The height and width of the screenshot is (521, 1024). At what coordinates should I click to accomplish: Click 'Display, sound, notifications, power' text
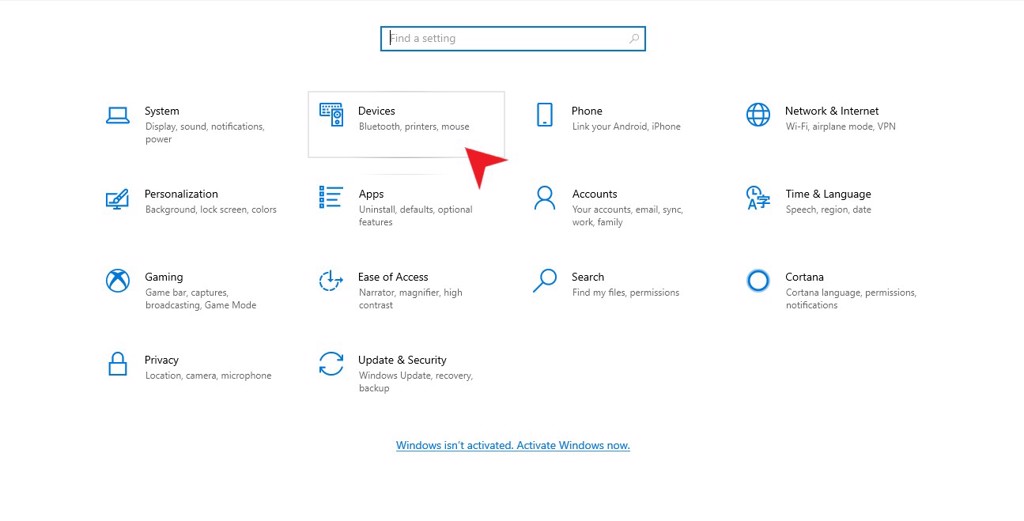[204, 133]
